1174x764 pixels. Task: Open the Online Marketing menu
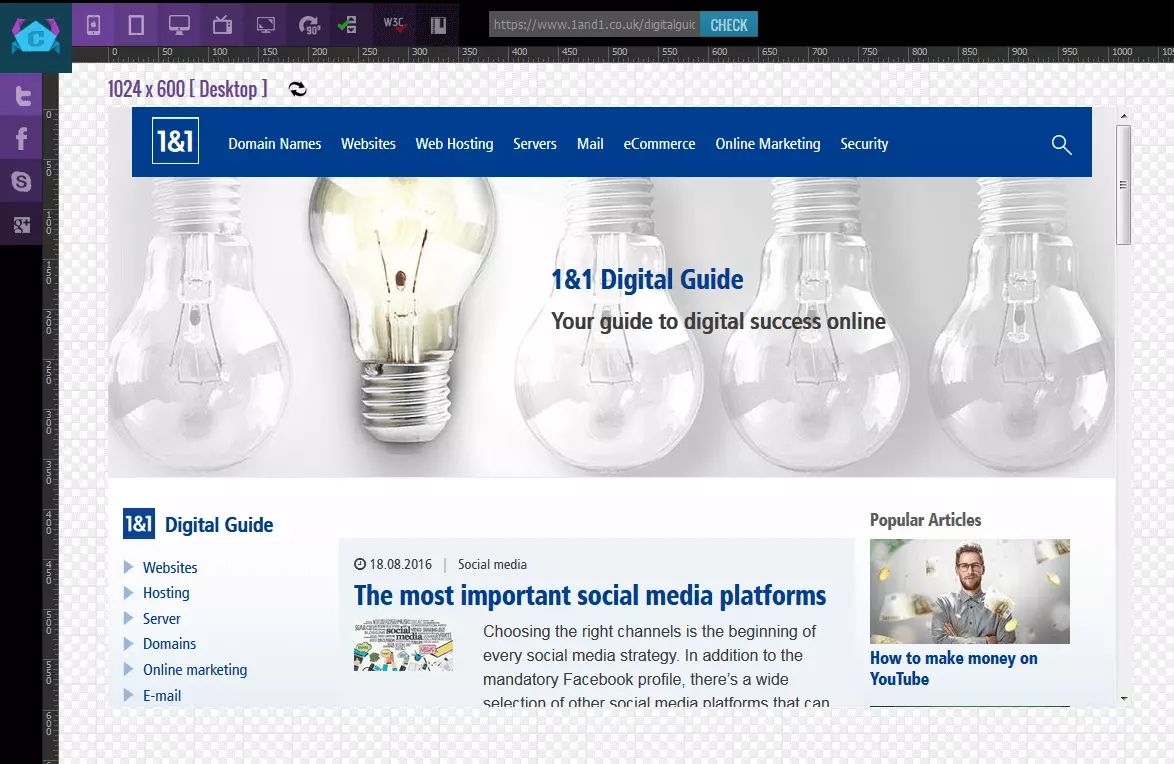click(768, 144)
